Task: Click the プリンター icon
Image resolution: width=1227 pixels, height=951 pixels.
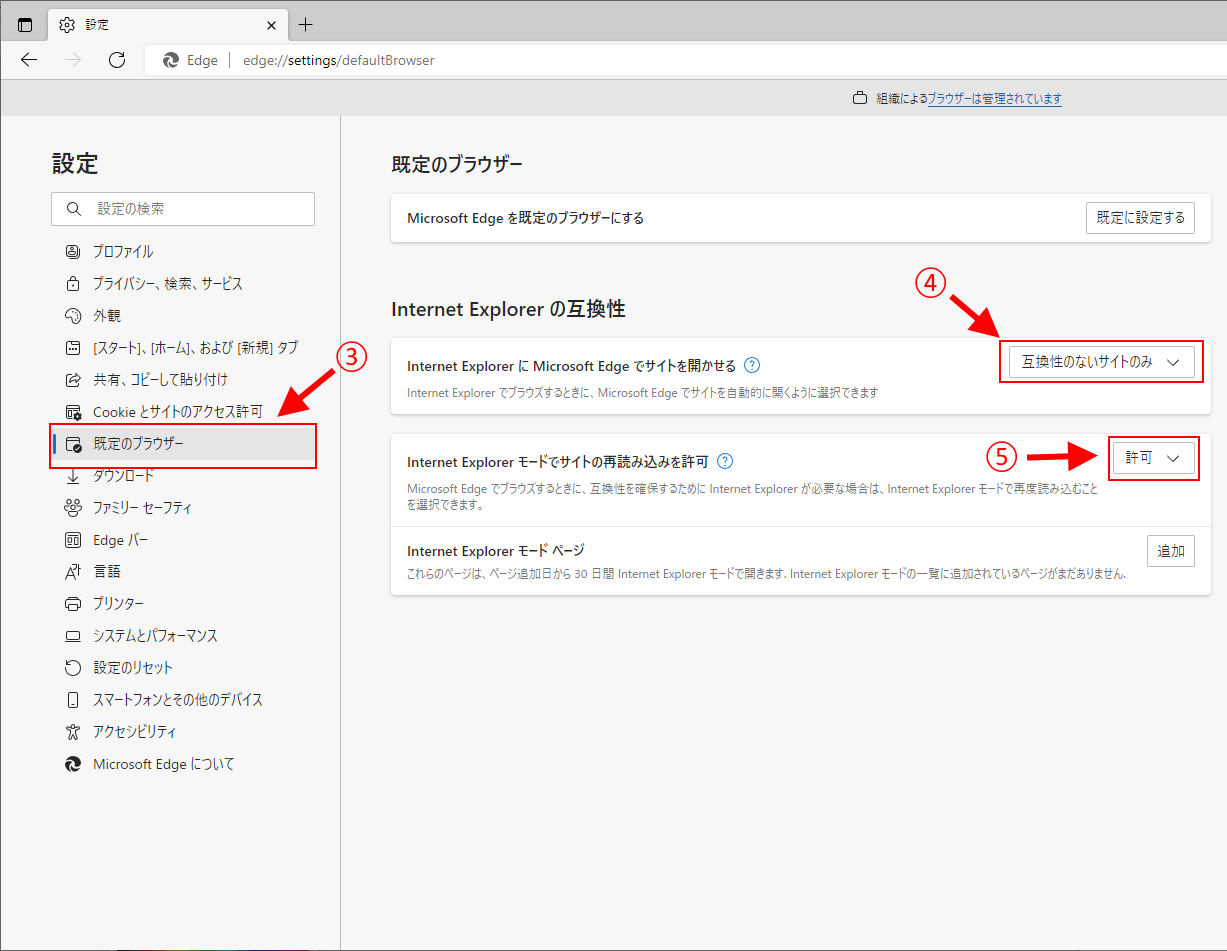Action: (72, 604)
